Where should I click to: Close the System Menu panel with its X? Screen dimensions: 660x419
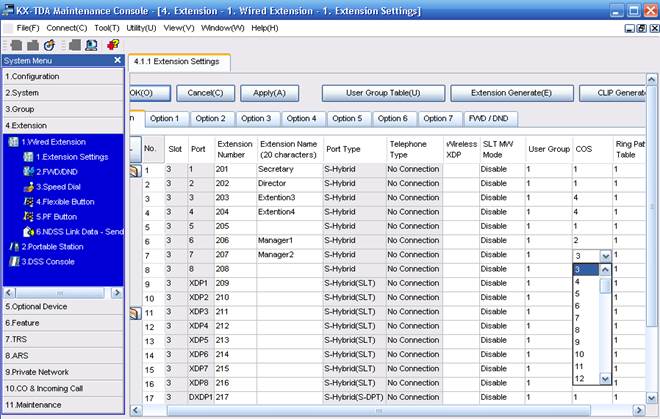point(117,61)
